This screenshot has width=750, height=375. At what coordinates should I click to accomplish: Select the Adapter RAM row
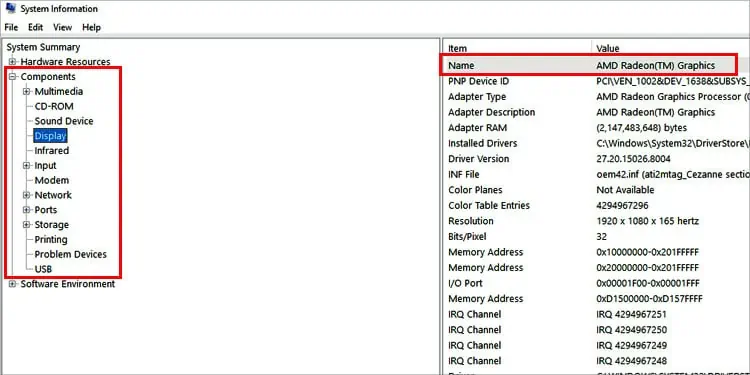click(x=596, y=128)
